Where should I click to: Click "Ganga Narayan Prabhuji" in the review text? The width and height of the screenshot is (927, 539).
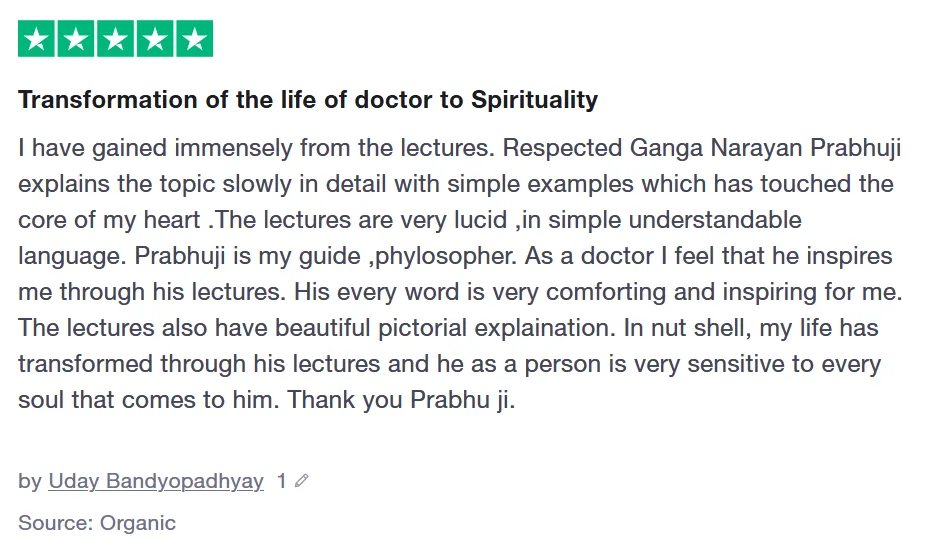coord(766,149)
